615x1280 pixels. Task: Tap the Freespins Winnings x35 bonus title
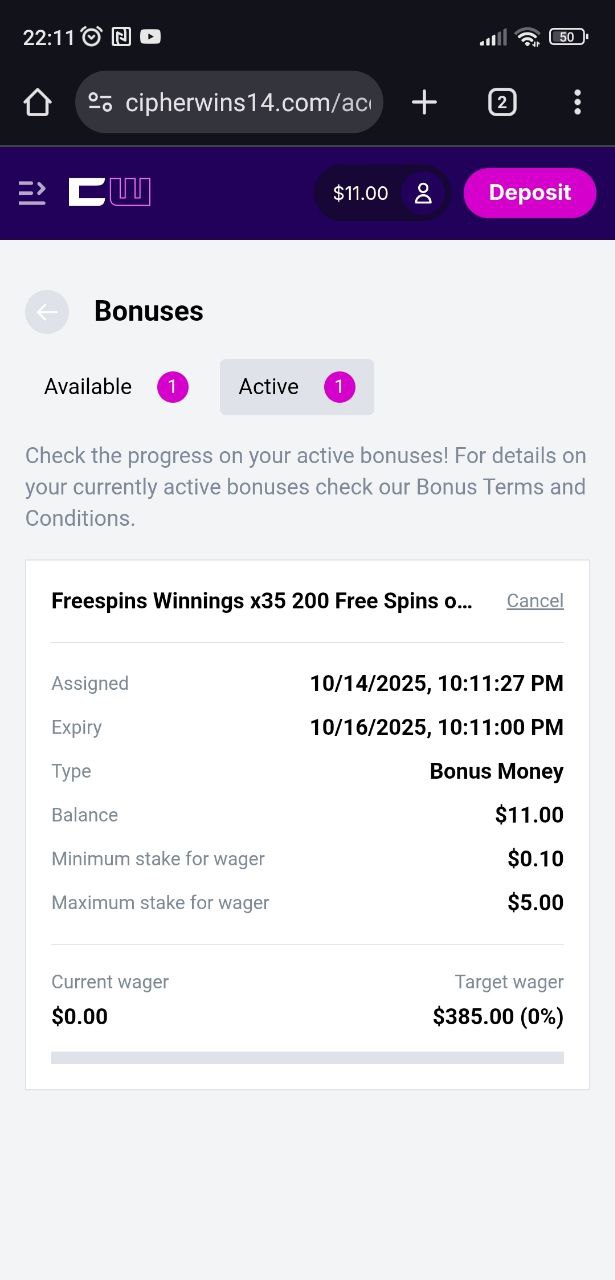click(261, 601)
